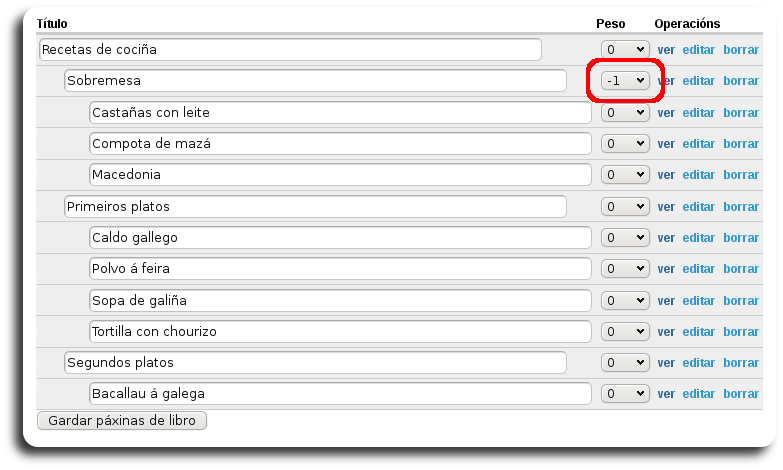Change the weight of Primeiros platos

[x=625, y=207]
